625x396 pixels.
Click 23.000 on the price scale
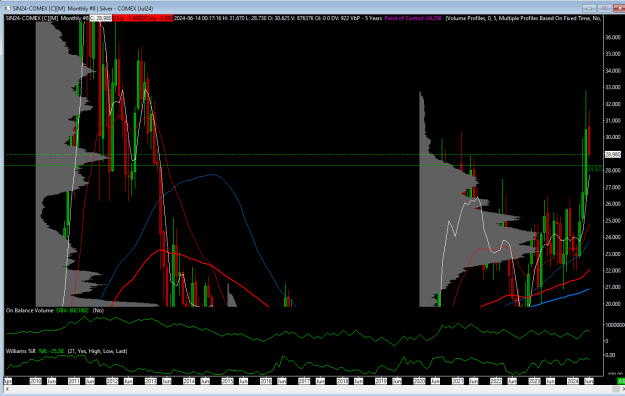pos(613,254)
